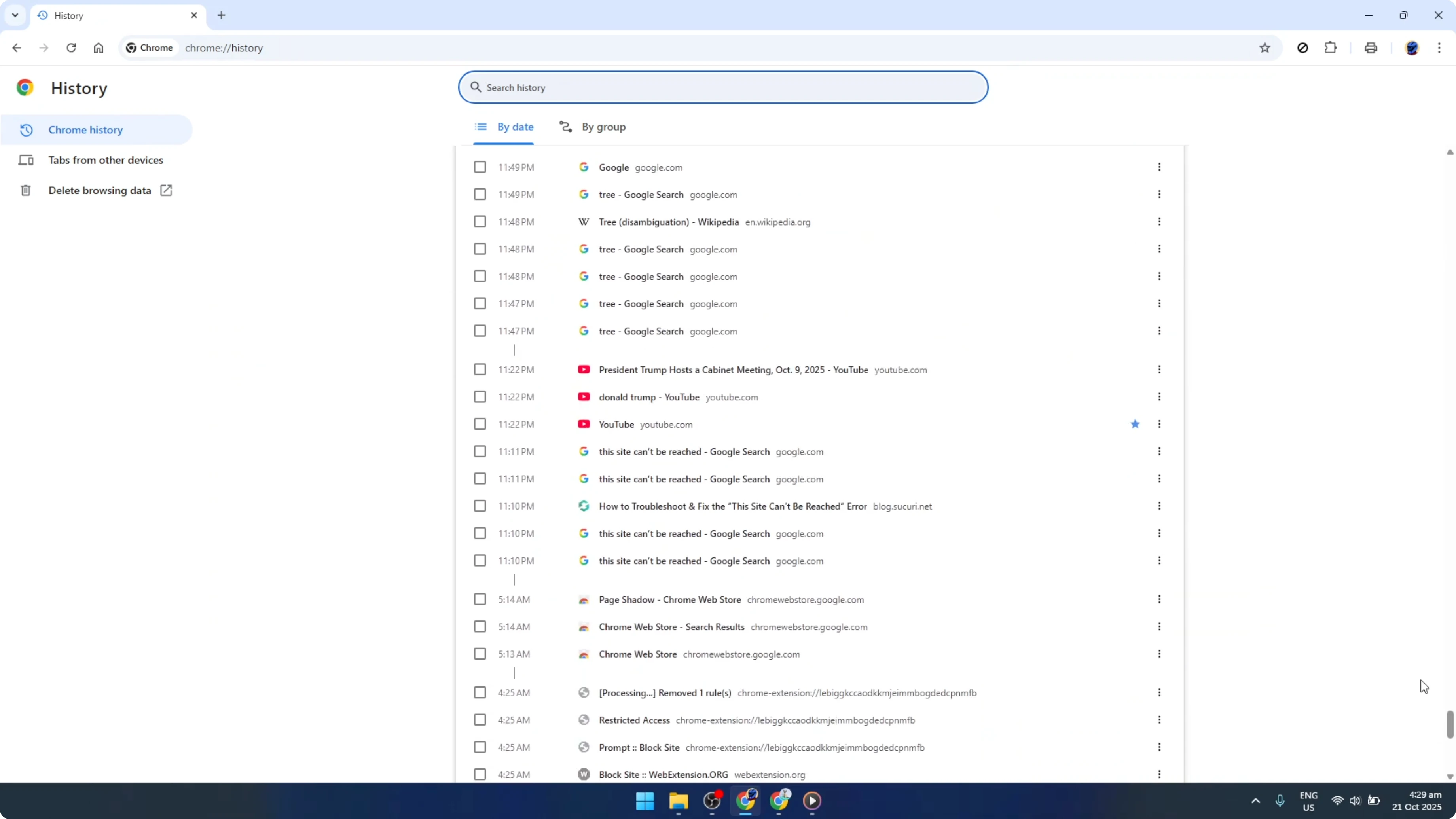Image resolution: width=1456 pixels, height=819 pixels.
Task: Focus the Search history field
Action: click(x=723, y=87)
